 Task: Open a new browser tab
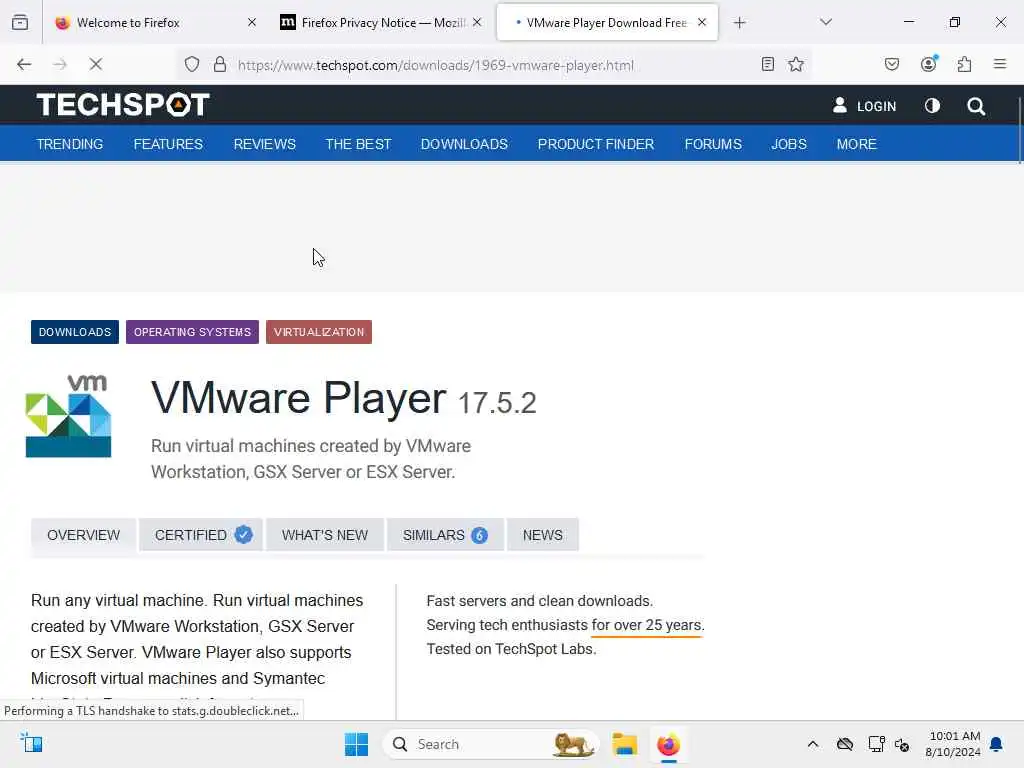coord(739,23)
